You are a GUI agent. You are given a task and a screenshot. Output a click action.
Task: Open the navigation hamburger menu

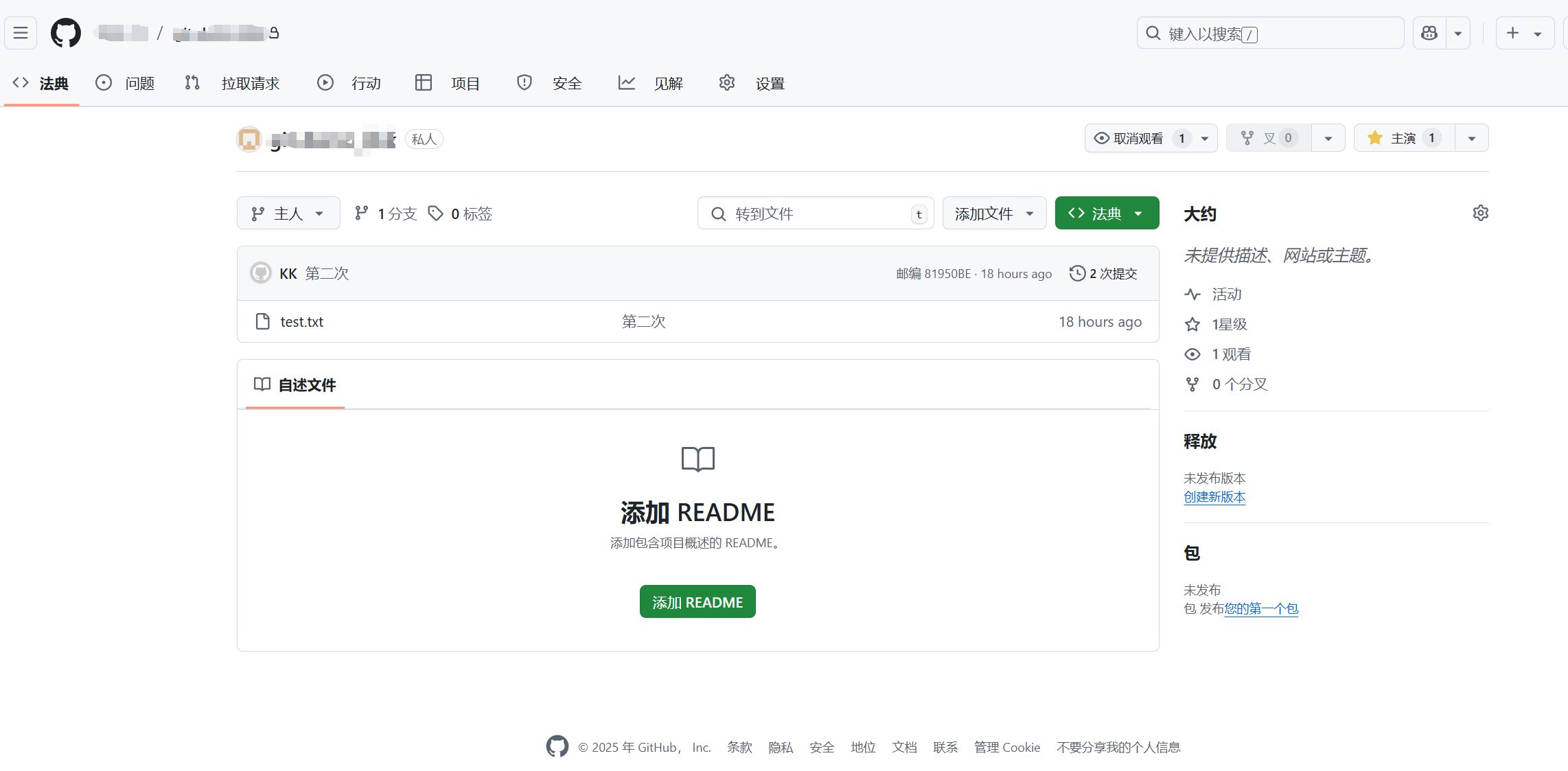click(x=20, y=32)
